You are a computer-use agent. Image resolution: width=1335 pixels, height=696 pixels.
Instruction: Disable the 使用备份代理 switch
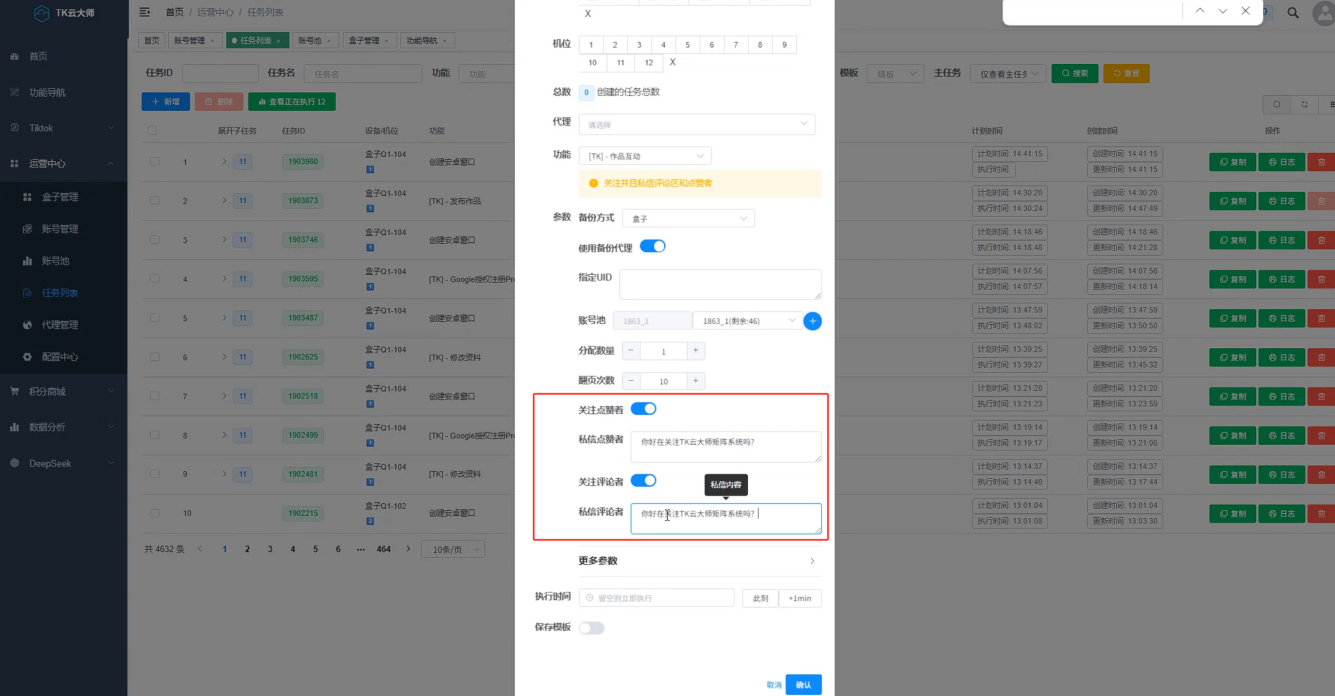click(x=652, y=245)
